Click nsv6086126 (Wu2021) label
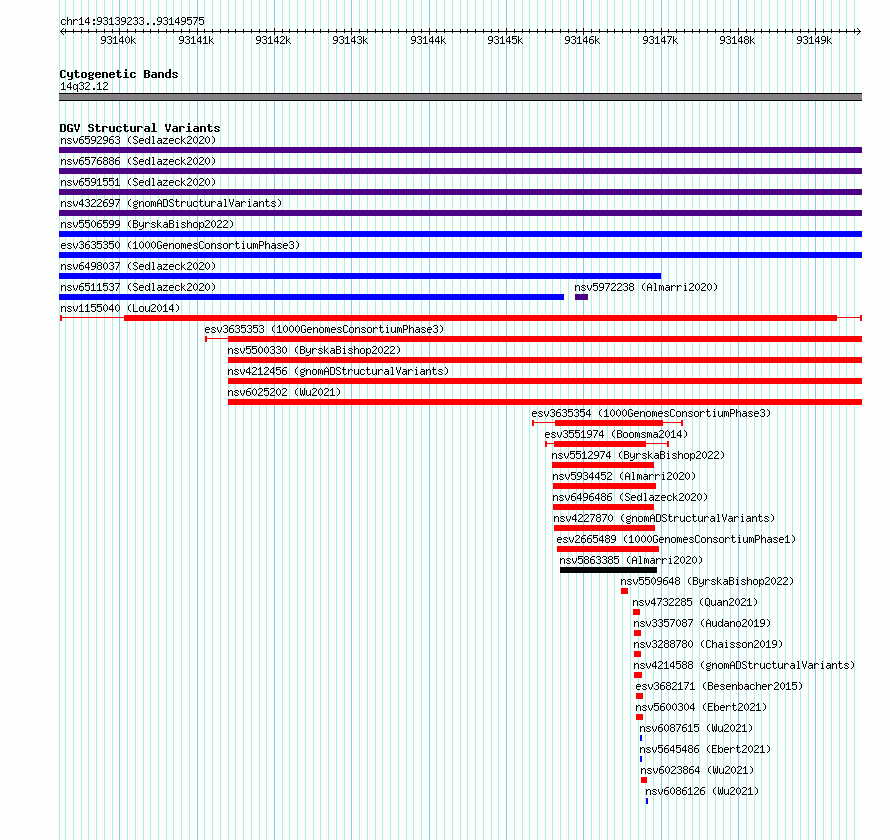 point(702,791)
